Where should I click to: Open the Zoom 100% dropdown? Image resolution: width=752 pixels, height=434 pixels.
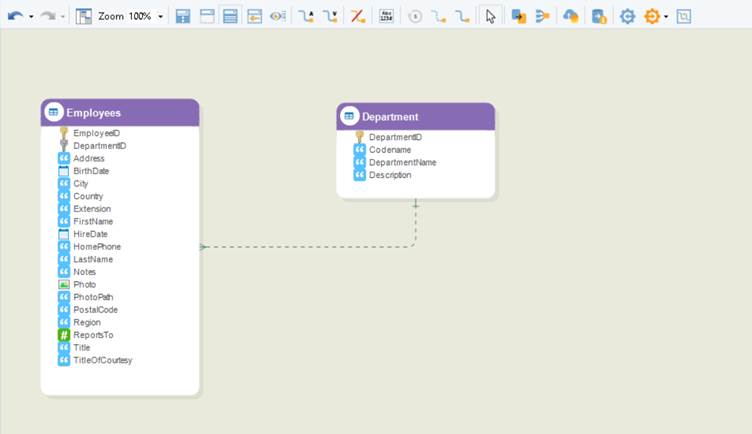coord(161,17)
